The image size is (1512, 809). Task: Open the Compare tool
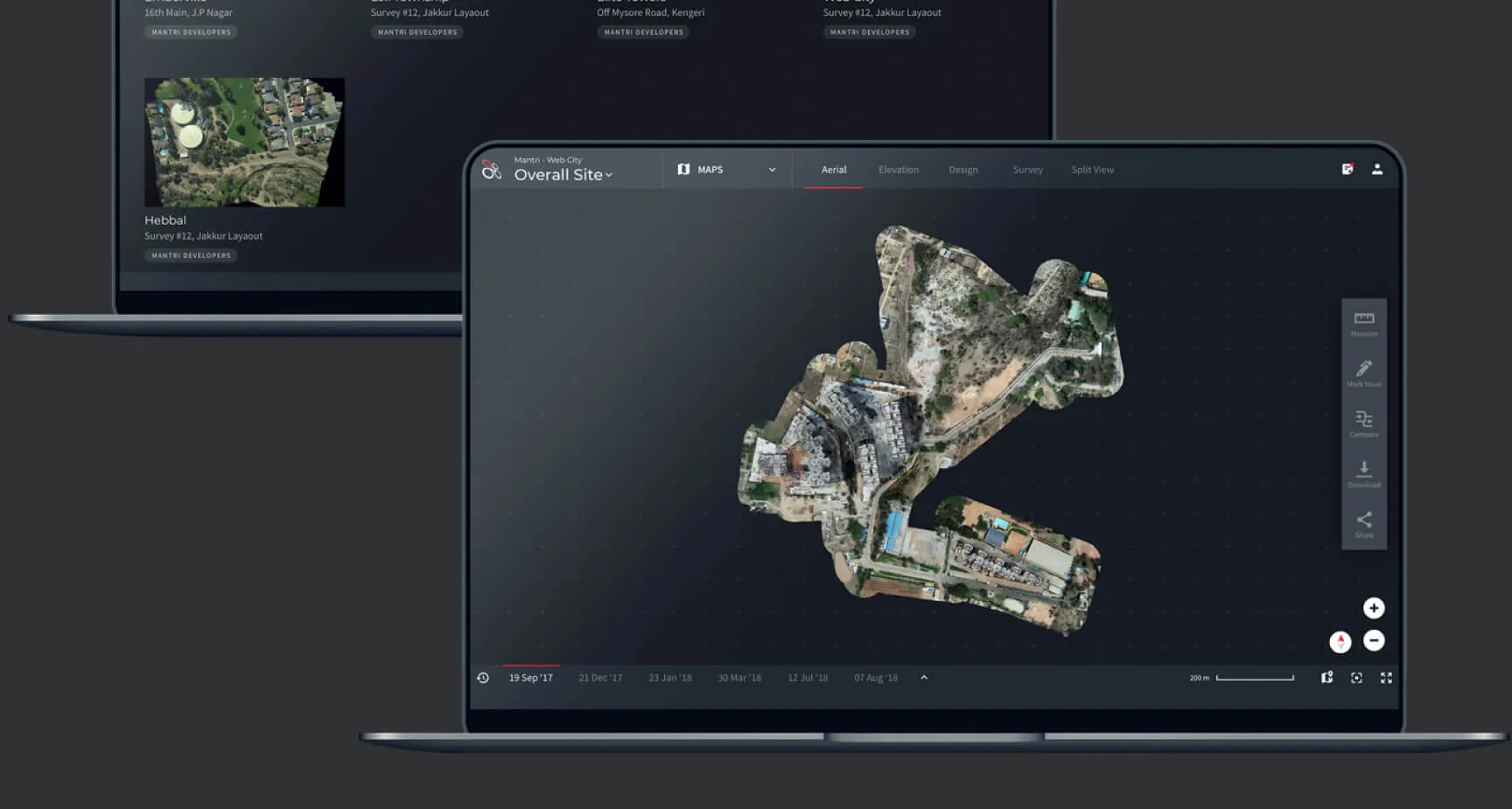click(1364, 423)
